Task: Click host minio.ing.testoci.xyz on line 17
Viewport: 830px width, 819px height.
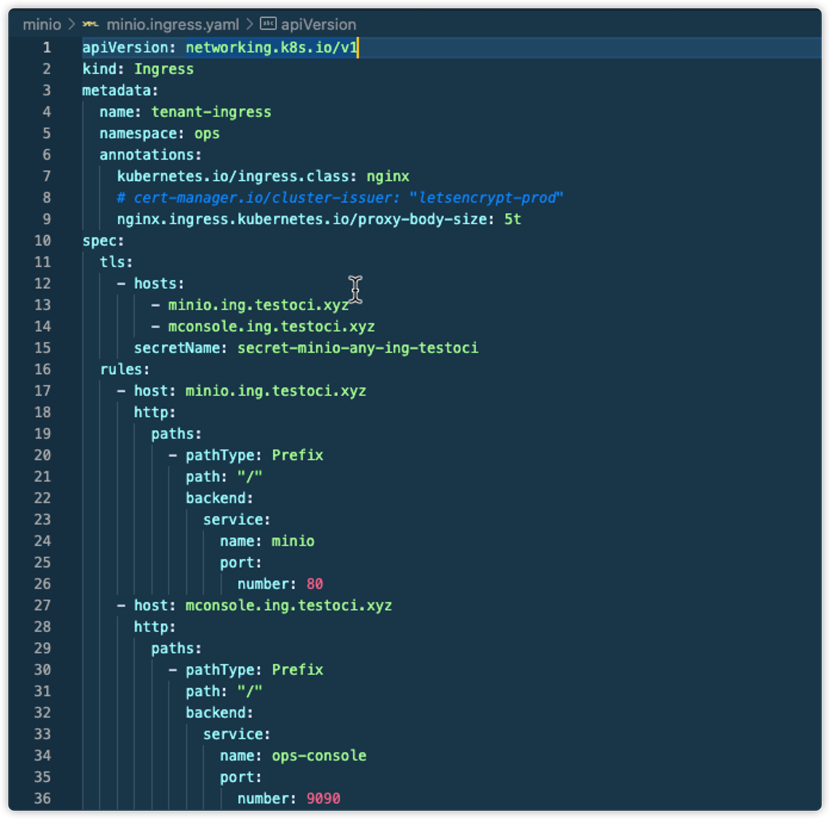Action: (276, 391)
